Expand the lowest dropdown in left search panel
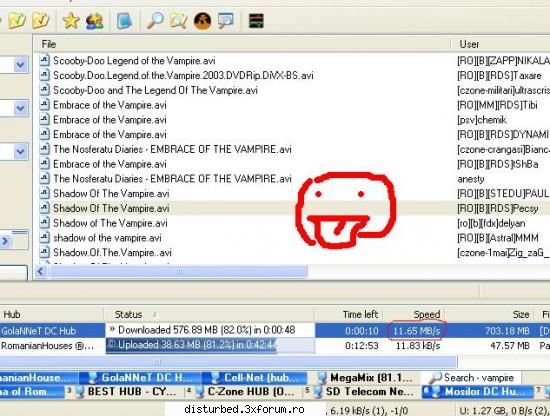This screenshot has width=550, height=416. [20, 152]
